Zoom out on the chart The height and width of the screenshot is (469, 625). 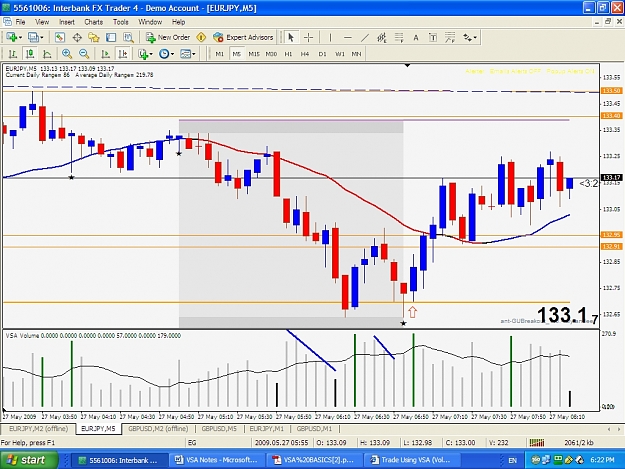pos(84,54)
